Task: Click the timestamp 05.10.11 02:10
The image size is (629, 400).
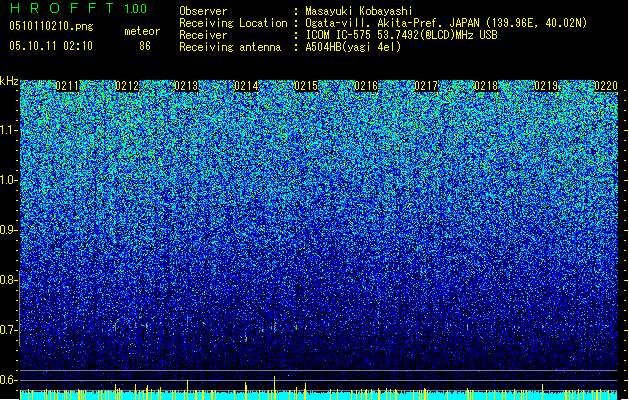Action: 51,46
